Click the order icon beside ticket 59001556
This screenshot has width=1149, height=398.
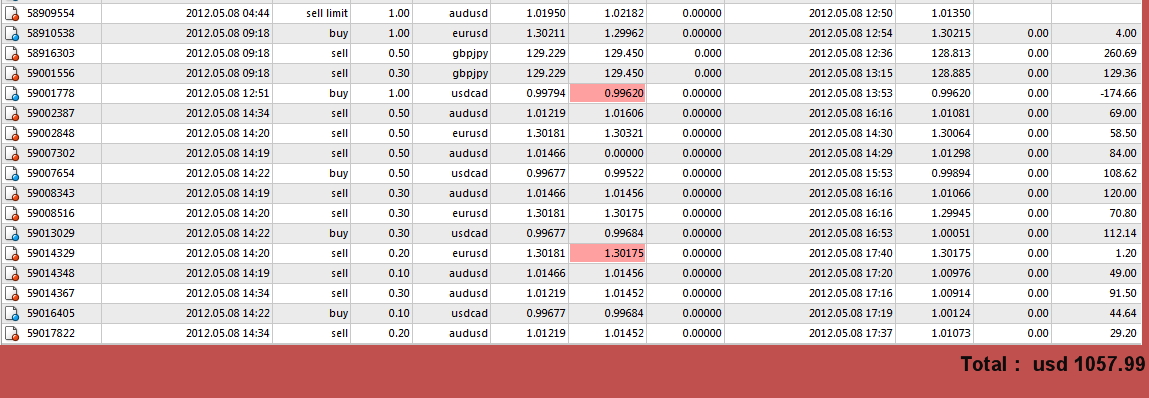tap(12, 73)
